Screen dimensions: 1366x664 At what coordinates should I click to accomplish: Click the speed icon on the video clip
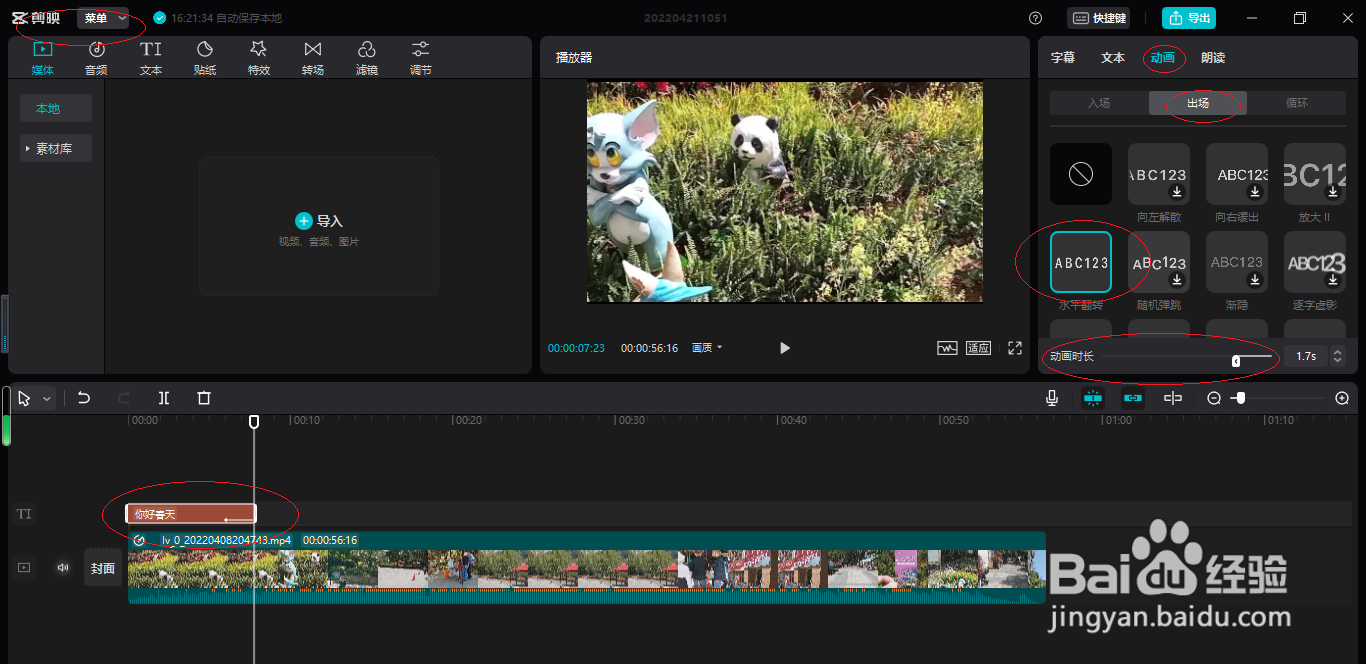(139, 540)
